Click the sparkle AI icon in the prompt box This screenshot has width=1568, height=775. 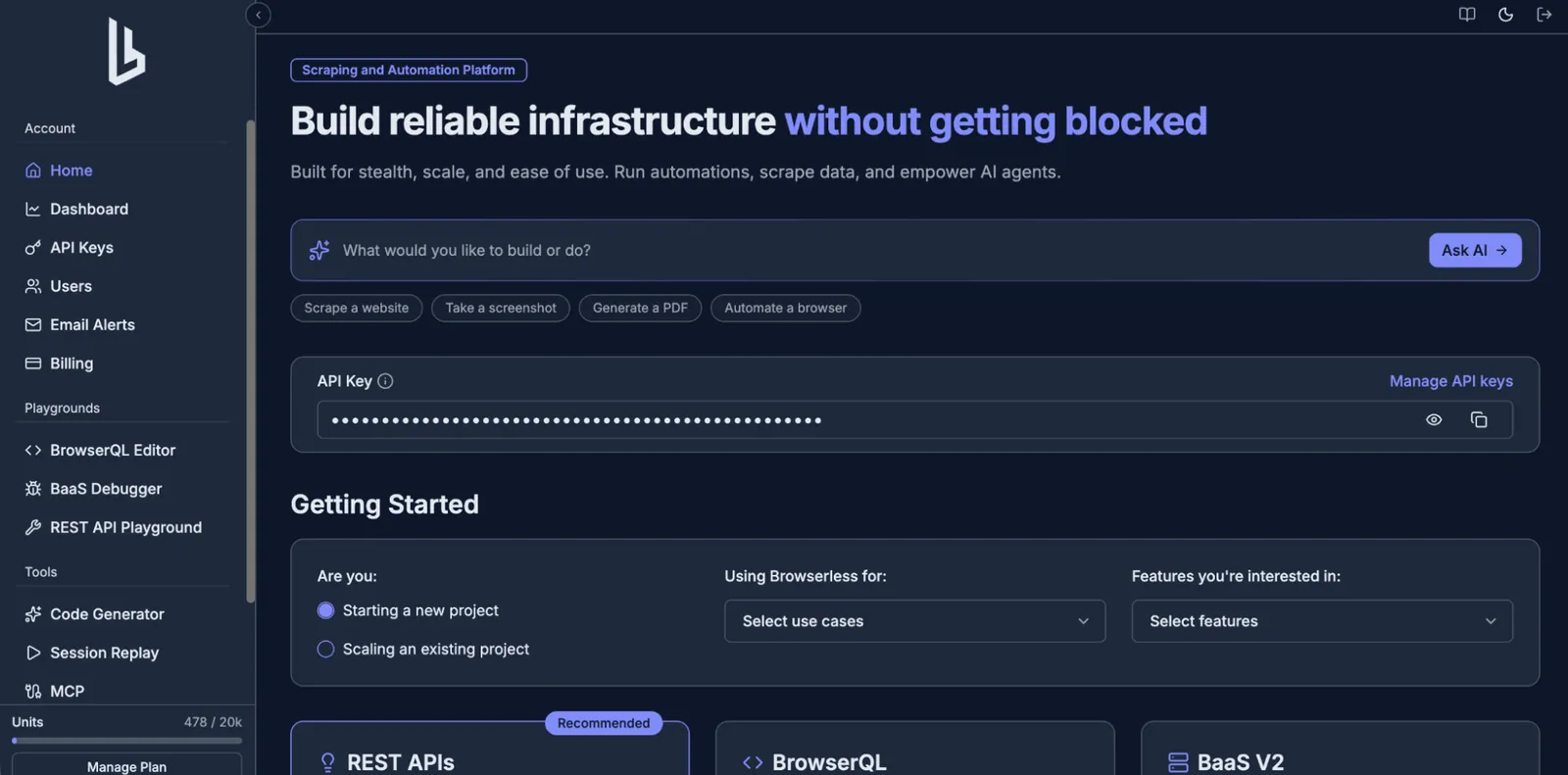click(319, 251)
